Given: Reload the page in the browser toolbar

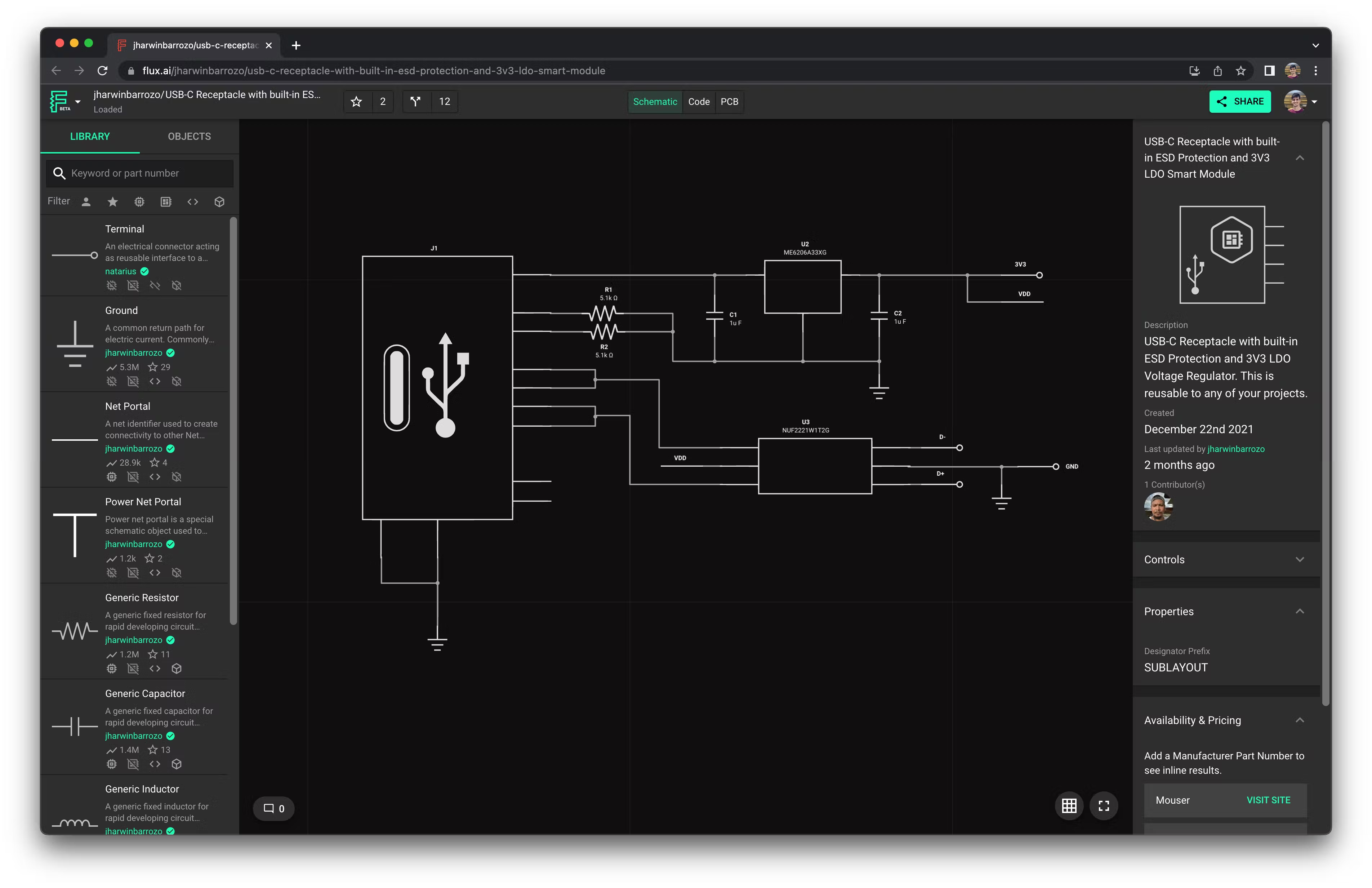Looking at the screenshot, I should (x=103, y=70).
